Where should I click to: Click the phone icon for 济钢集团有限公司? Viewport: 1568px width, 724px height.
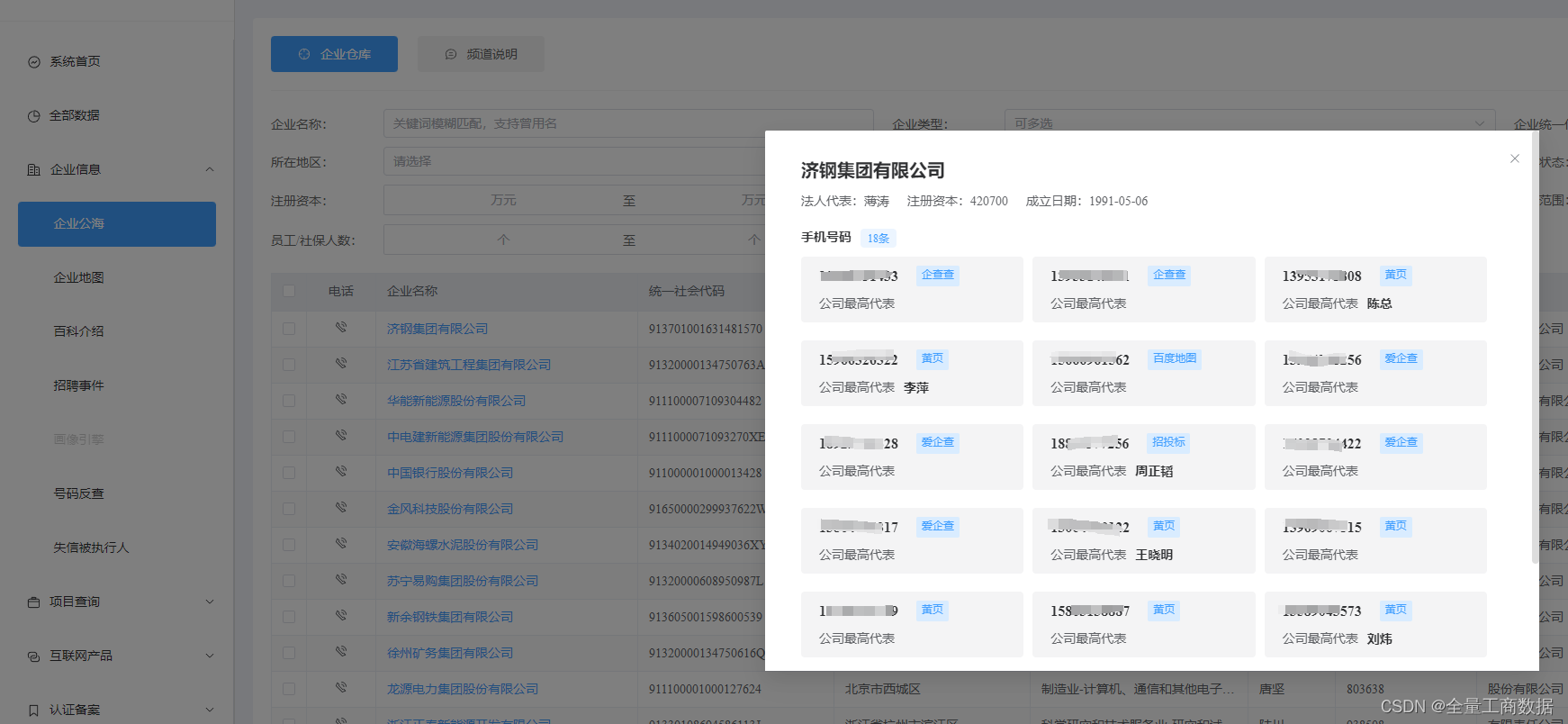[341, 328]
